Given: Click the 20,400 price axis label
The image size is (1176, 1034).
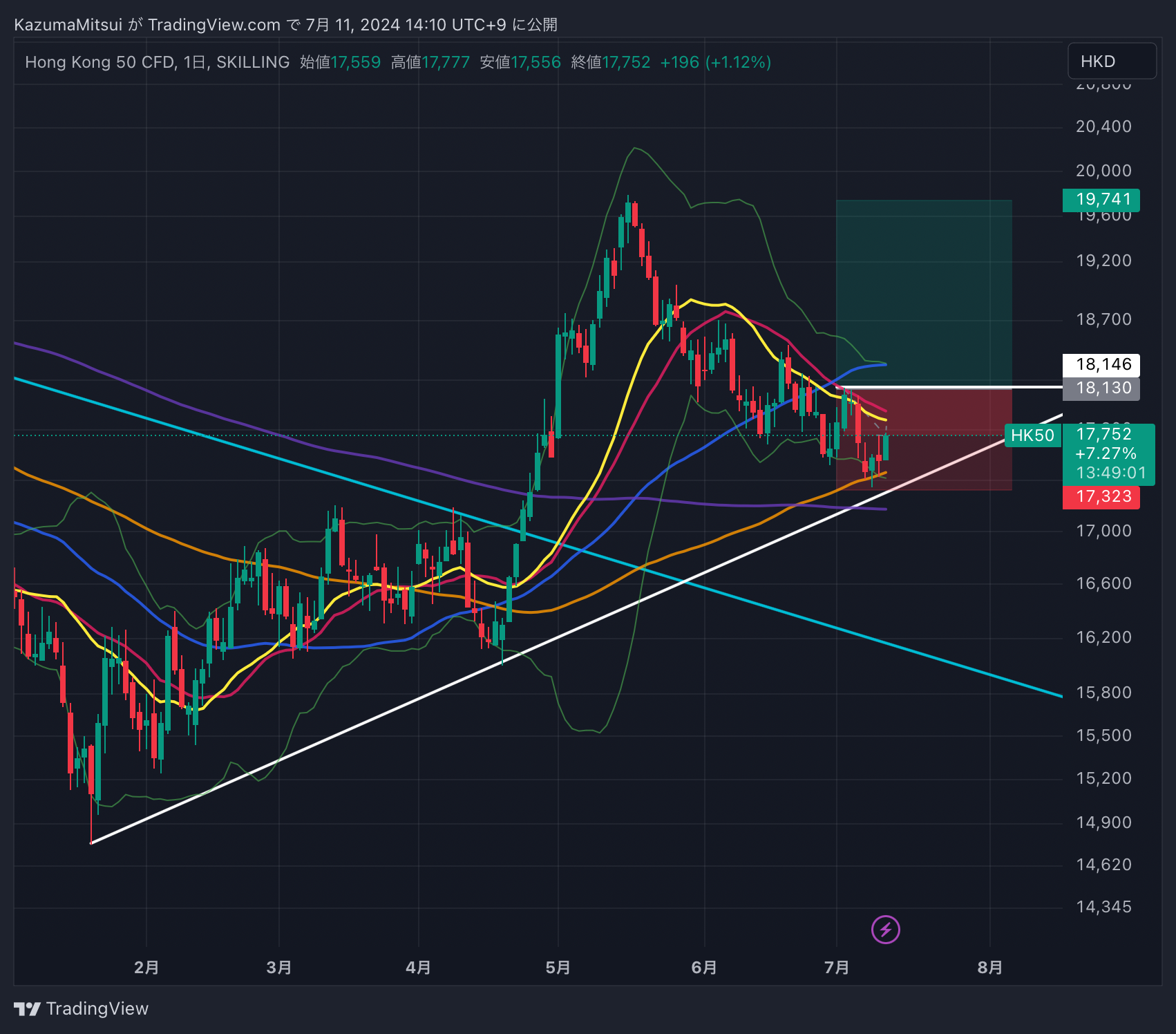Looking at the screenshot, I should point(1103,126).
